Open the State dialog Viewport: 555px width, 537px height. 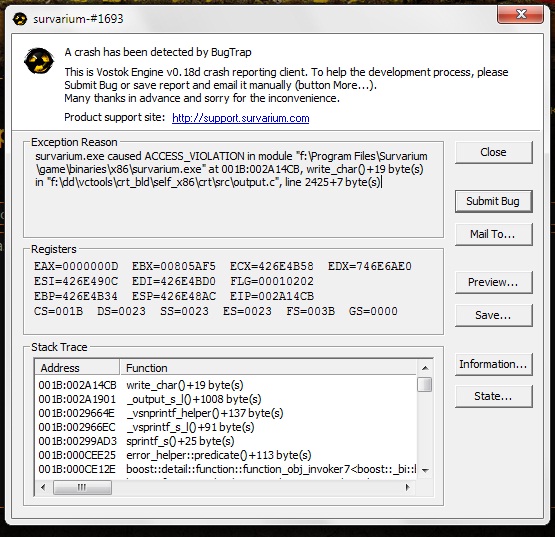click(x=493, y=396)
